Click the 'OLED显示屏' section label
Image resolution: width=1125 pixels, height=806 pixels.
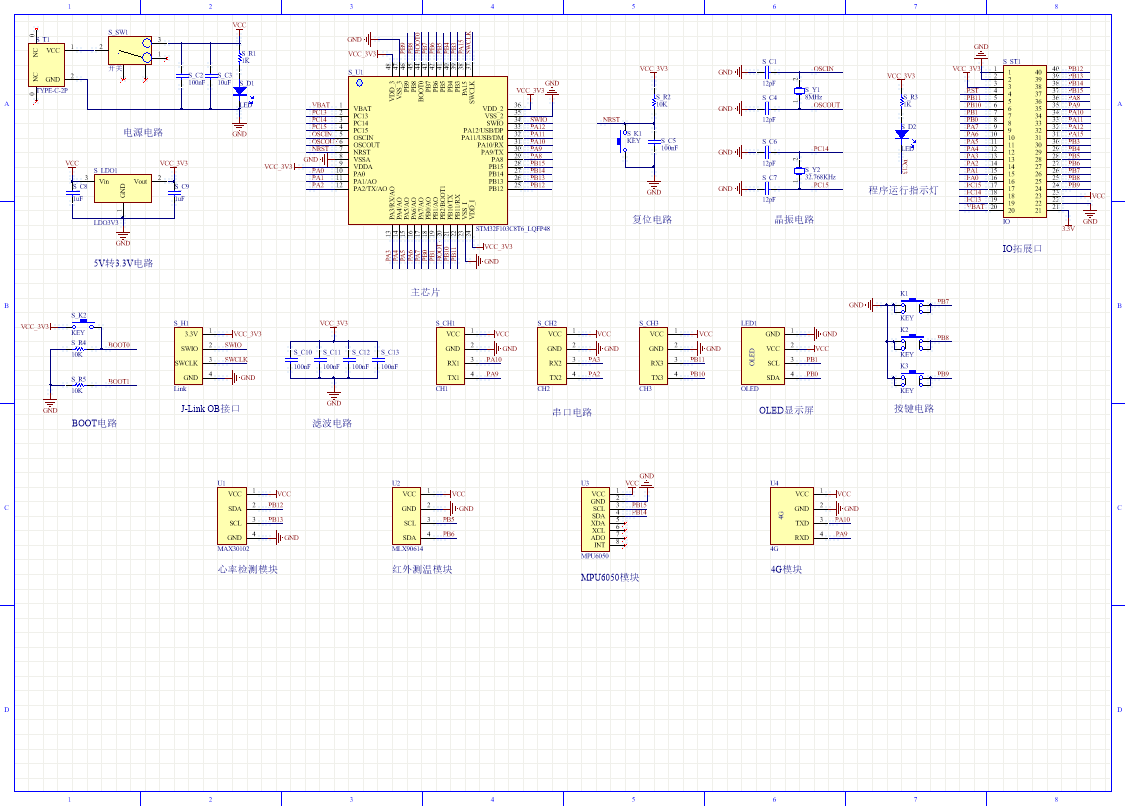[x=786, y=410]
